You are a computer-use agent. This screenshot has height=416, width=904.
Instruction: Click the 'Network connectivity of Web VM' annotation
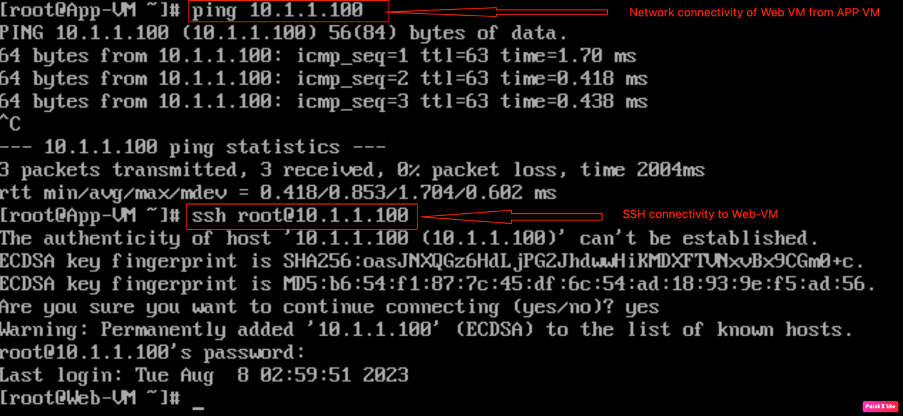coord(754,12)
